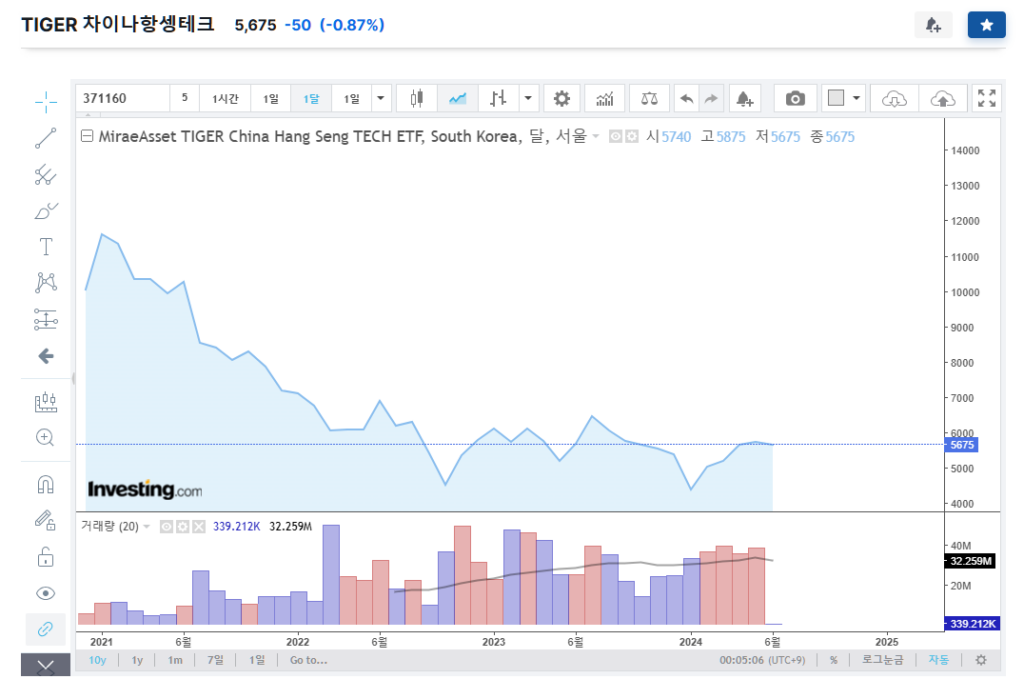Screen dimensions: 1024x679
Task: Select the XABCD pattern tool
Action: pos(46,283)
